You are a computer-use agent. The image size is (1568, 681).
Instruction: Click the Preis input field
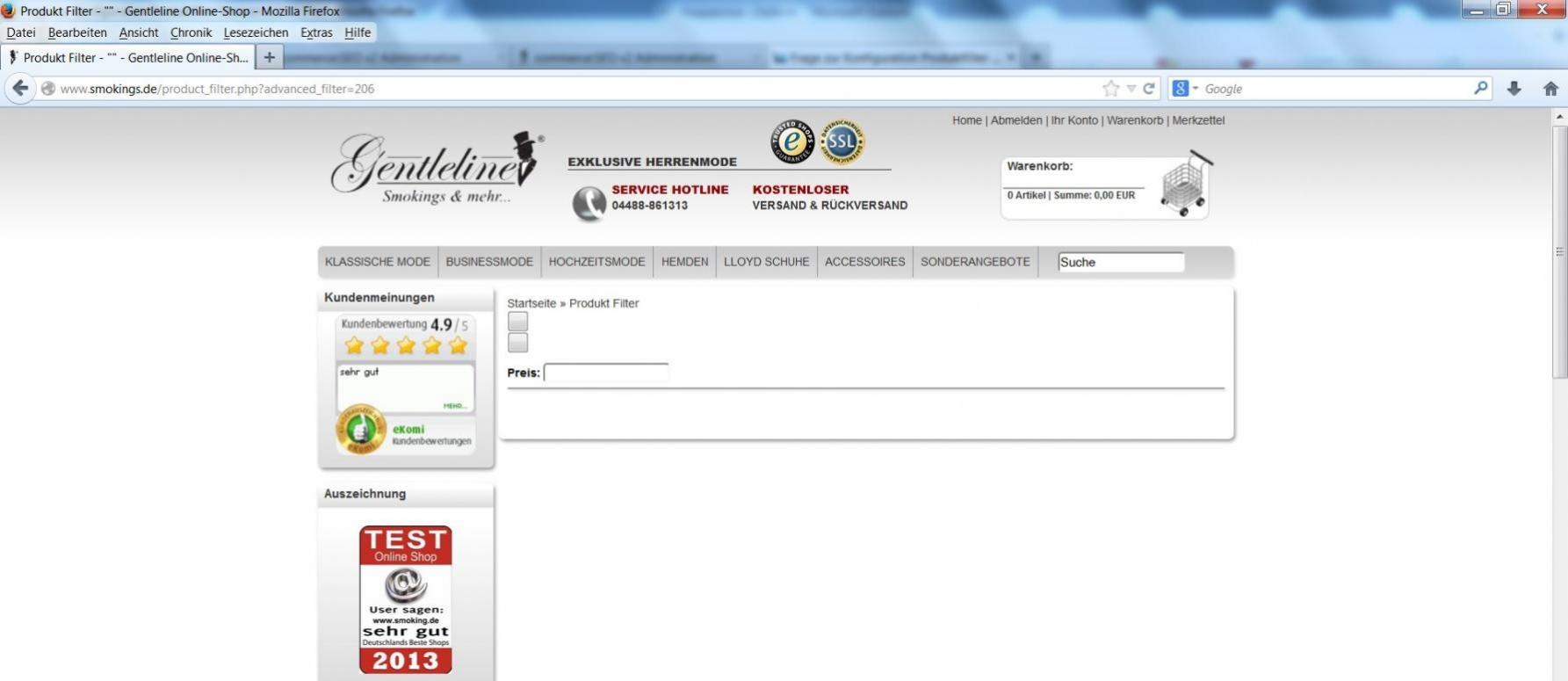click(606, 373)
